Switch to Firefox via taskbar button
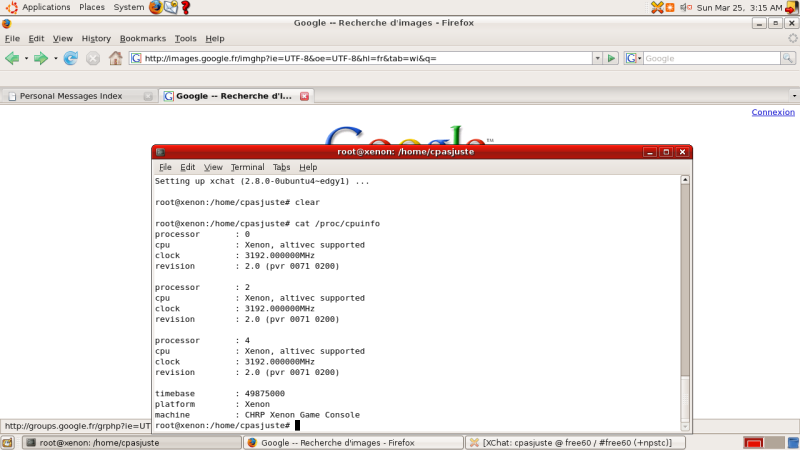This screenshot has height=450, width=800. [x=354, y=442]
